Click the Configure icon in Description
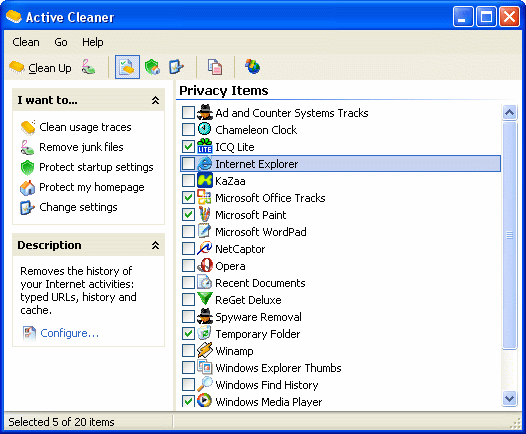This screenshot has width=526, height=434. (30, 333)
